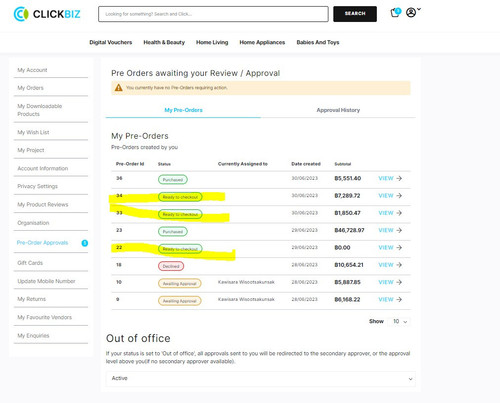Open the Home Living category
Viewport: 500px width, 403px height.
tap(212, 42)
